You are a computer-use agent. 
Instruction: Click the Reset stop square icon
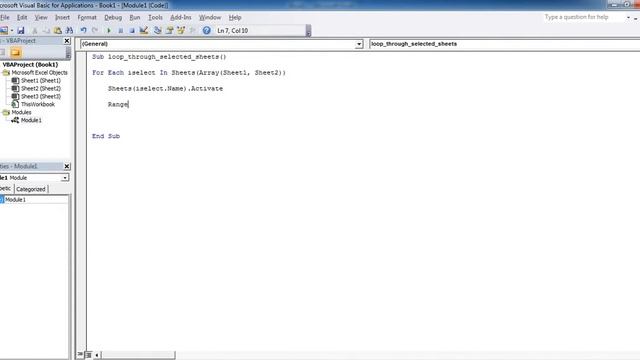click(x=132, y=31)
